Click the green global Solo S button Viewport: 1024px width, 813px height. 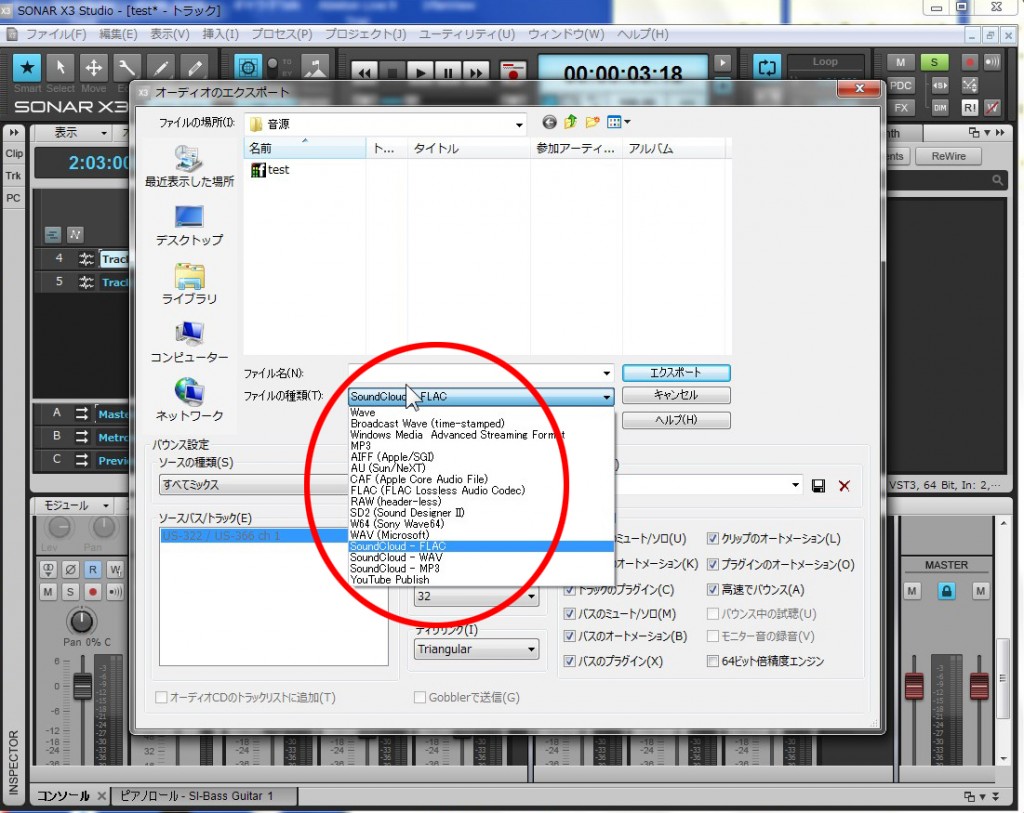coord(935,63)
